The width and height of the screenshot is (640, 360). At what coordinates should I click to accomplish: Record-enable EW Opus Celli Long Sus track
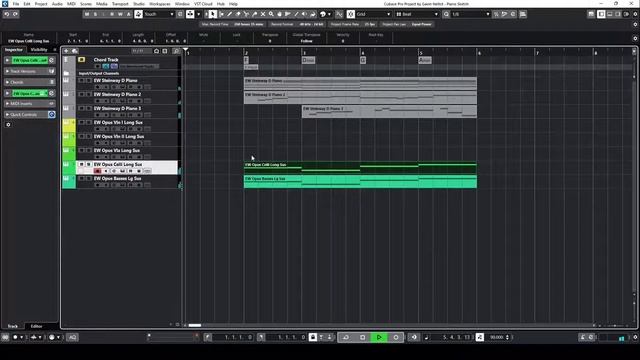pyautogui.click(x=97, y=171)
